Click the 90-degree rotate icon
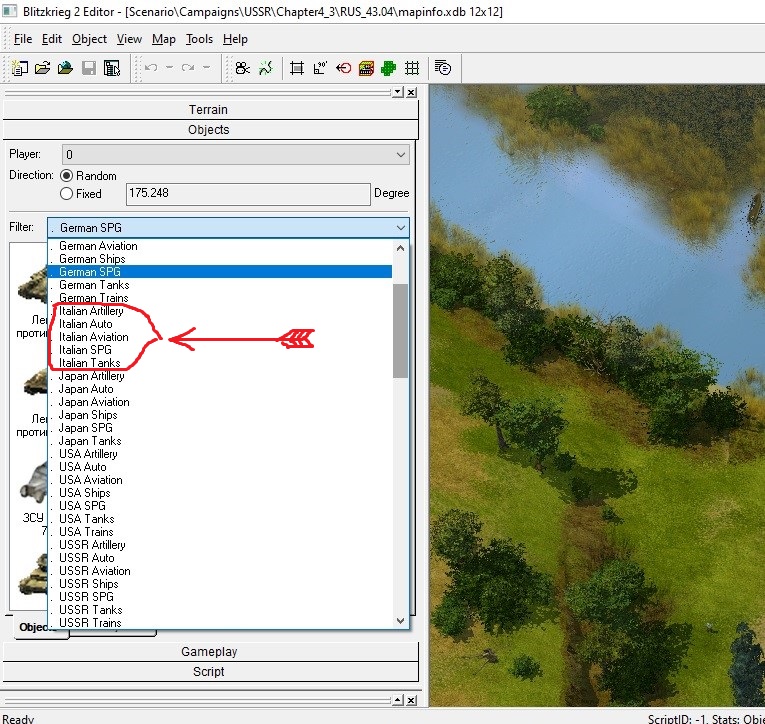The width and height of the screenshot is (765, 724). 320,68
